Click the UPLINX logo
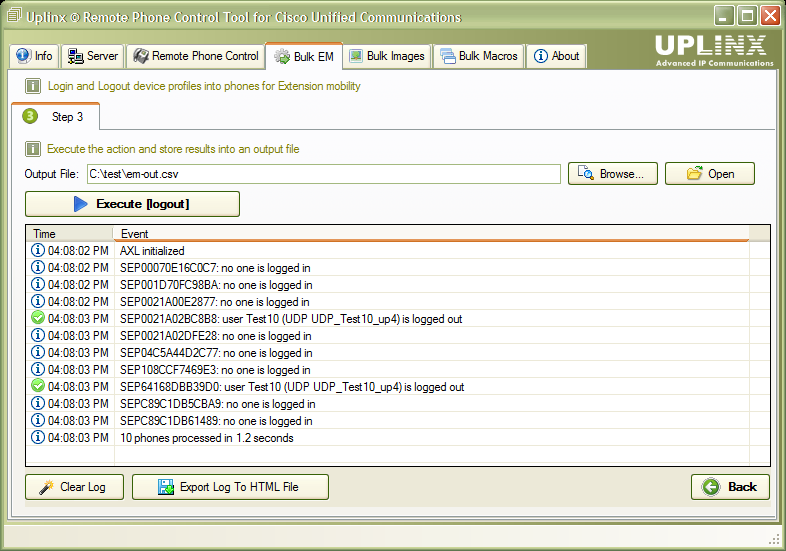The width and height of the screenshot is (786, 551). click(714, 50)
